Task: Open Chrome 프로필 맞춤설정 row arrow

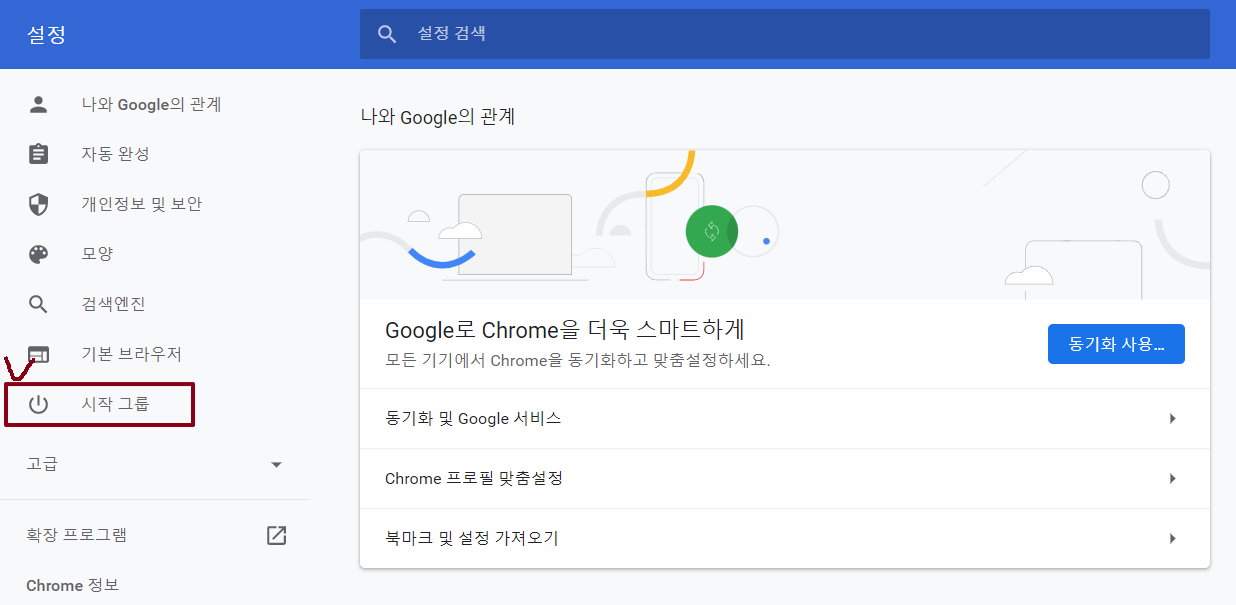Action: (x=1173, y=479)
